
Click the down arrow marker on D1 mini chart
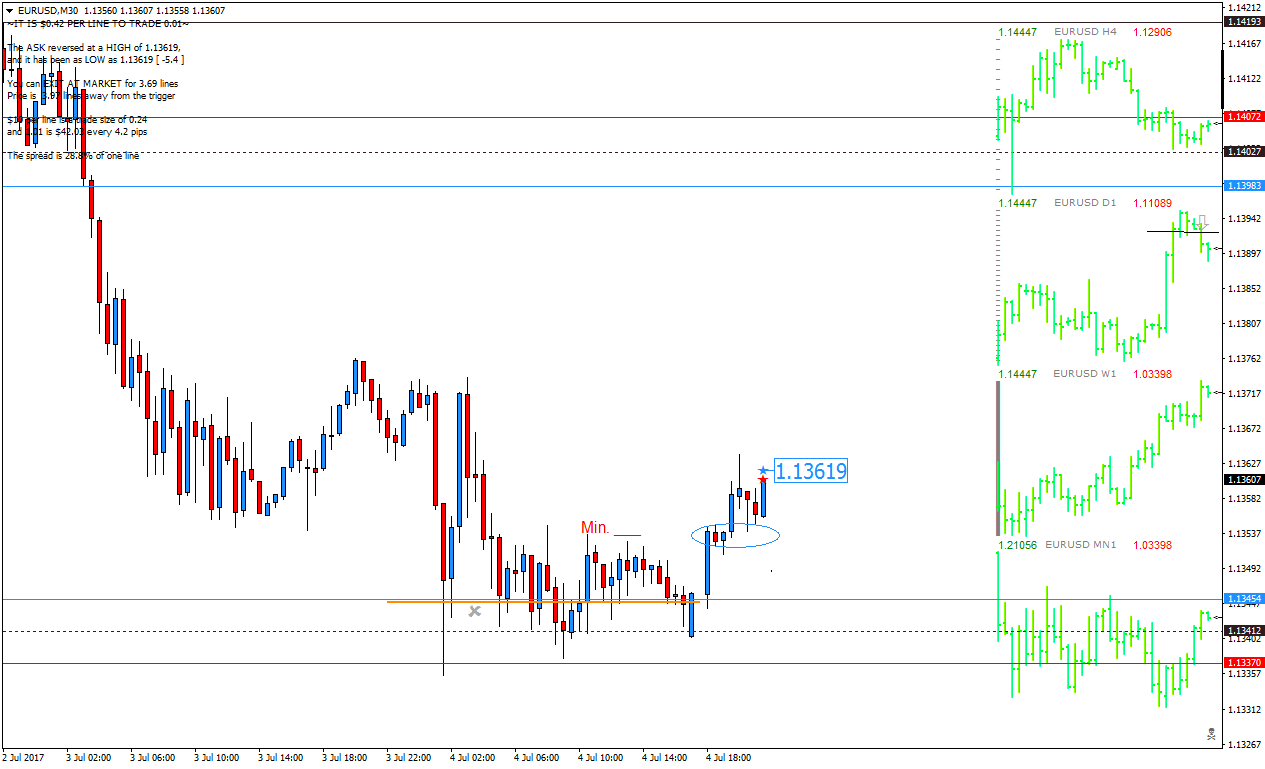click(1203, 222)
